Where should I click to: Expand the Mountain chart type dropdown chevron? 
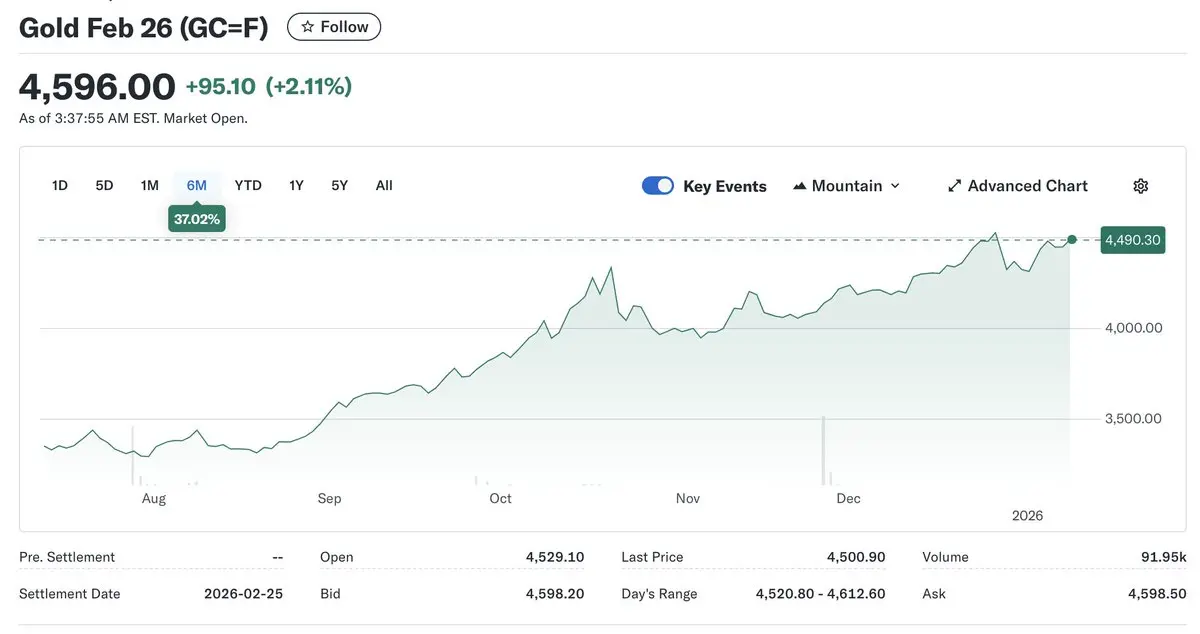tap(895, 186)
